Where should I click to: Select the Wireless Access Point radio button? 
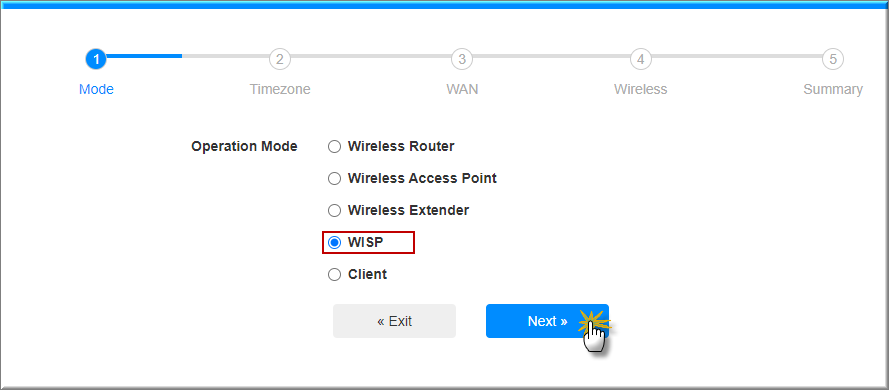335,179
